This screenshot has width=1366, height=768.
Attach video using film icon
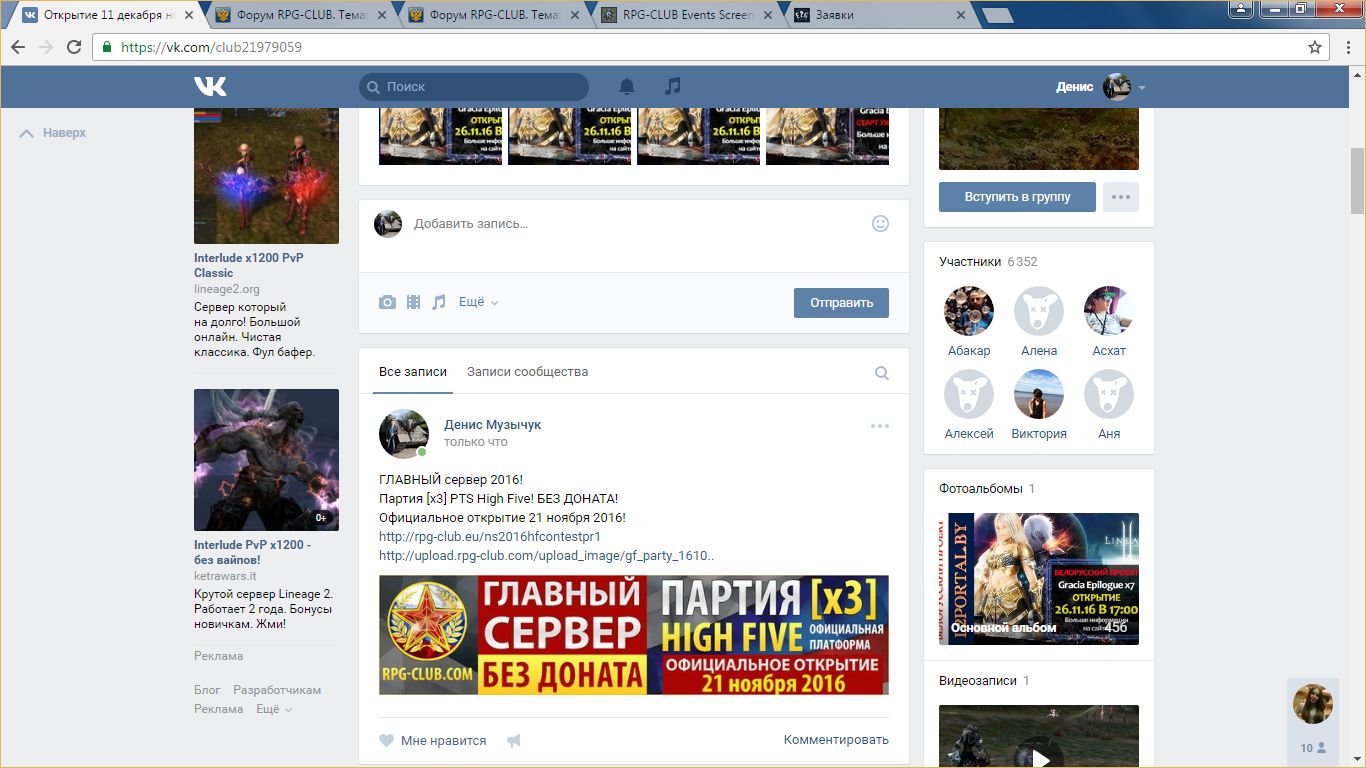[413, 302]
